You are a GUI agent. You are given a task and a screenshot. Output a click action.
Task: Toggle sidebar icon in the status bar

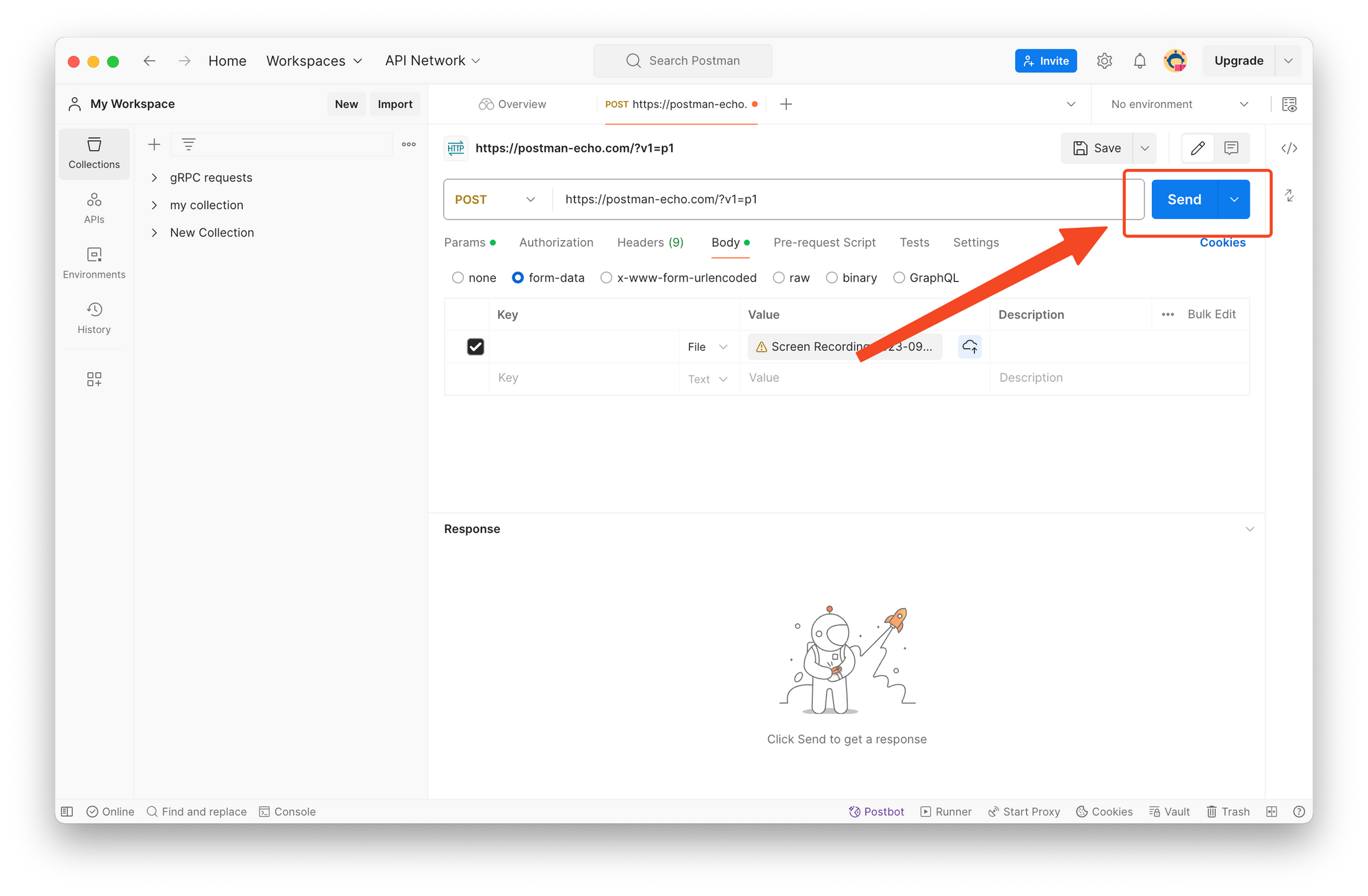pyautogui.click(x=67, y=811)
